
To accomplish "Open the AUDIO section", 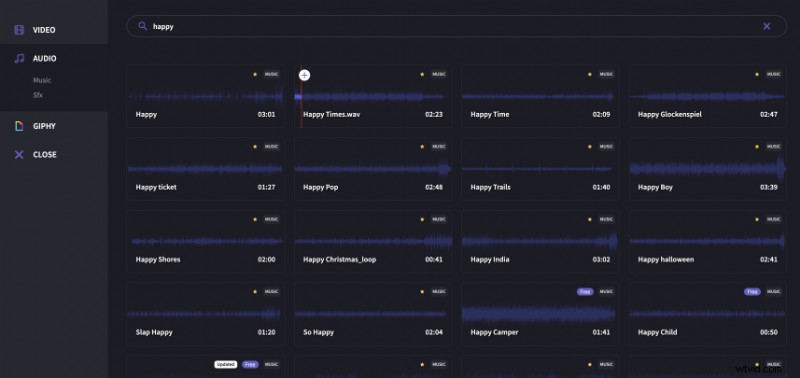I will pyautogui.click(x=44, y=59).
